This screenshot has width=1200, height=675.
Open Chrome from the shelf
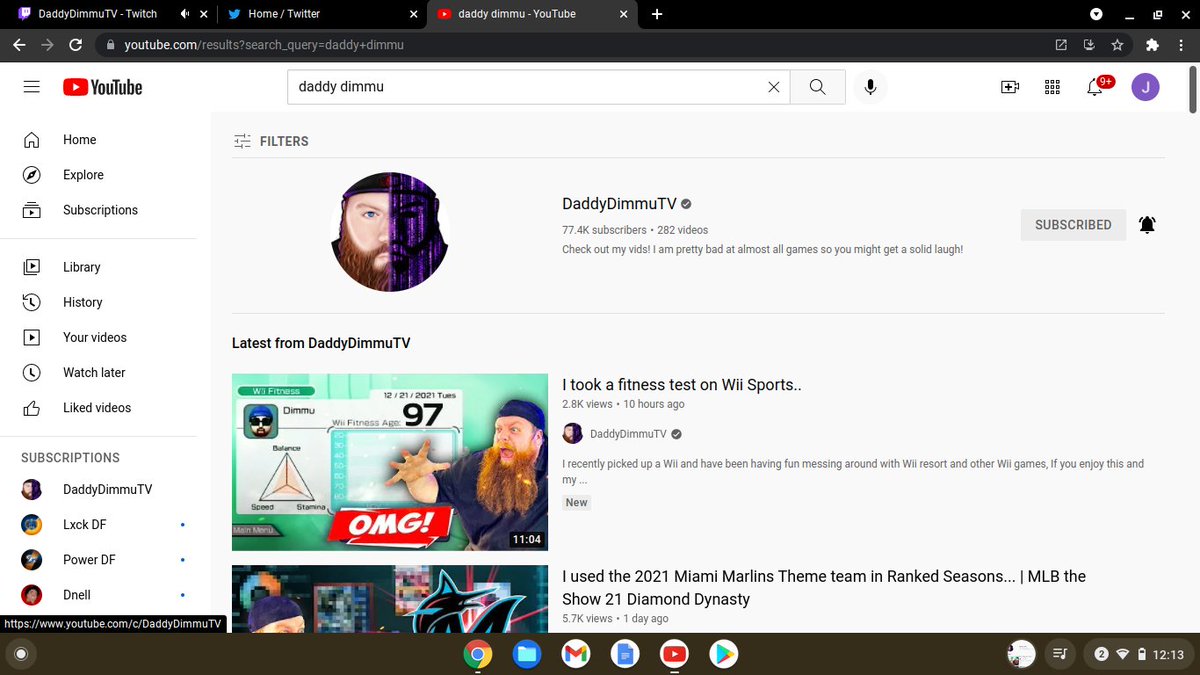tap(478, 654)
